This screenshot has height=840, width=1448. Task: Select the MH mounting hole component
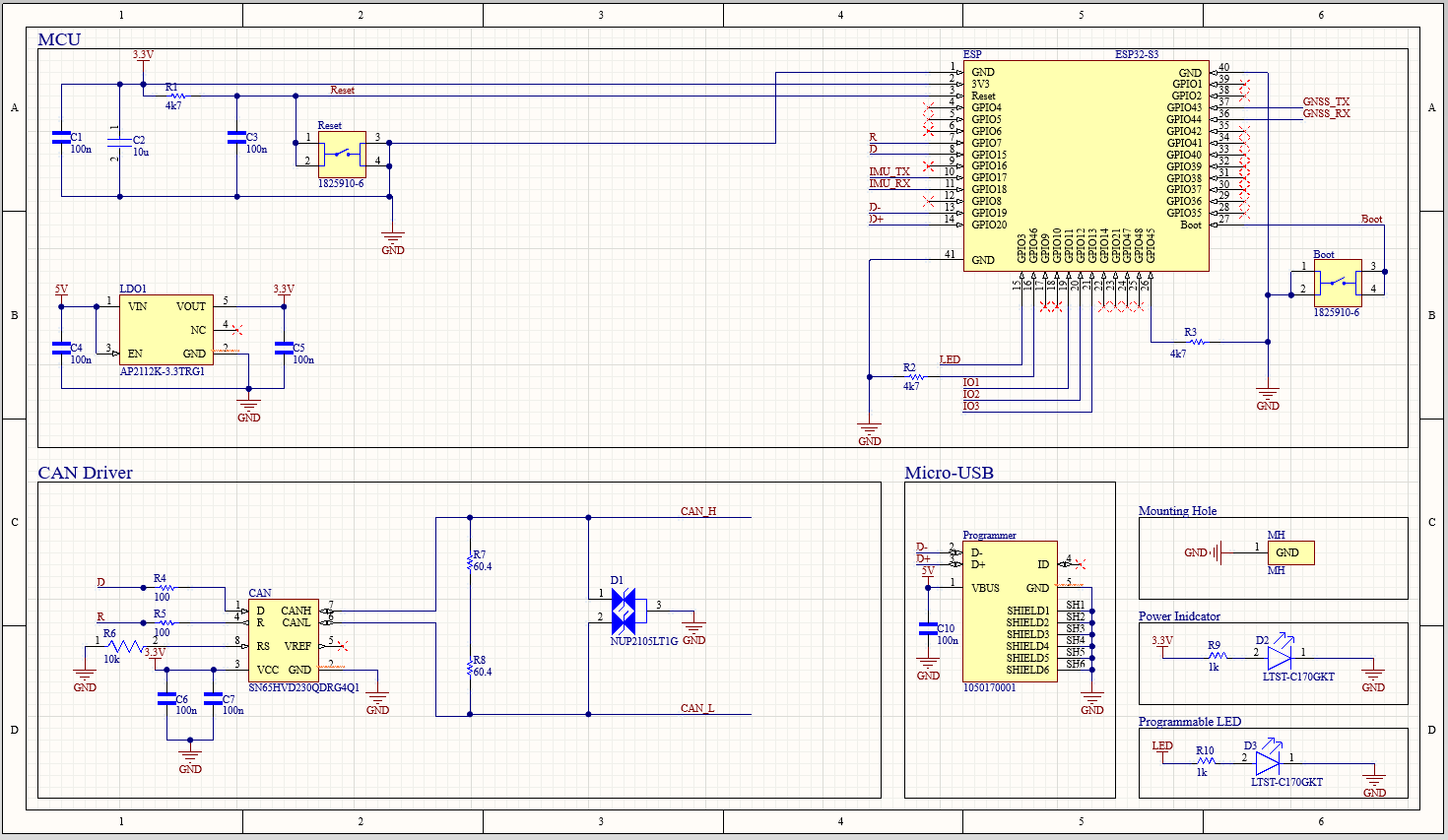(1289, 552)
